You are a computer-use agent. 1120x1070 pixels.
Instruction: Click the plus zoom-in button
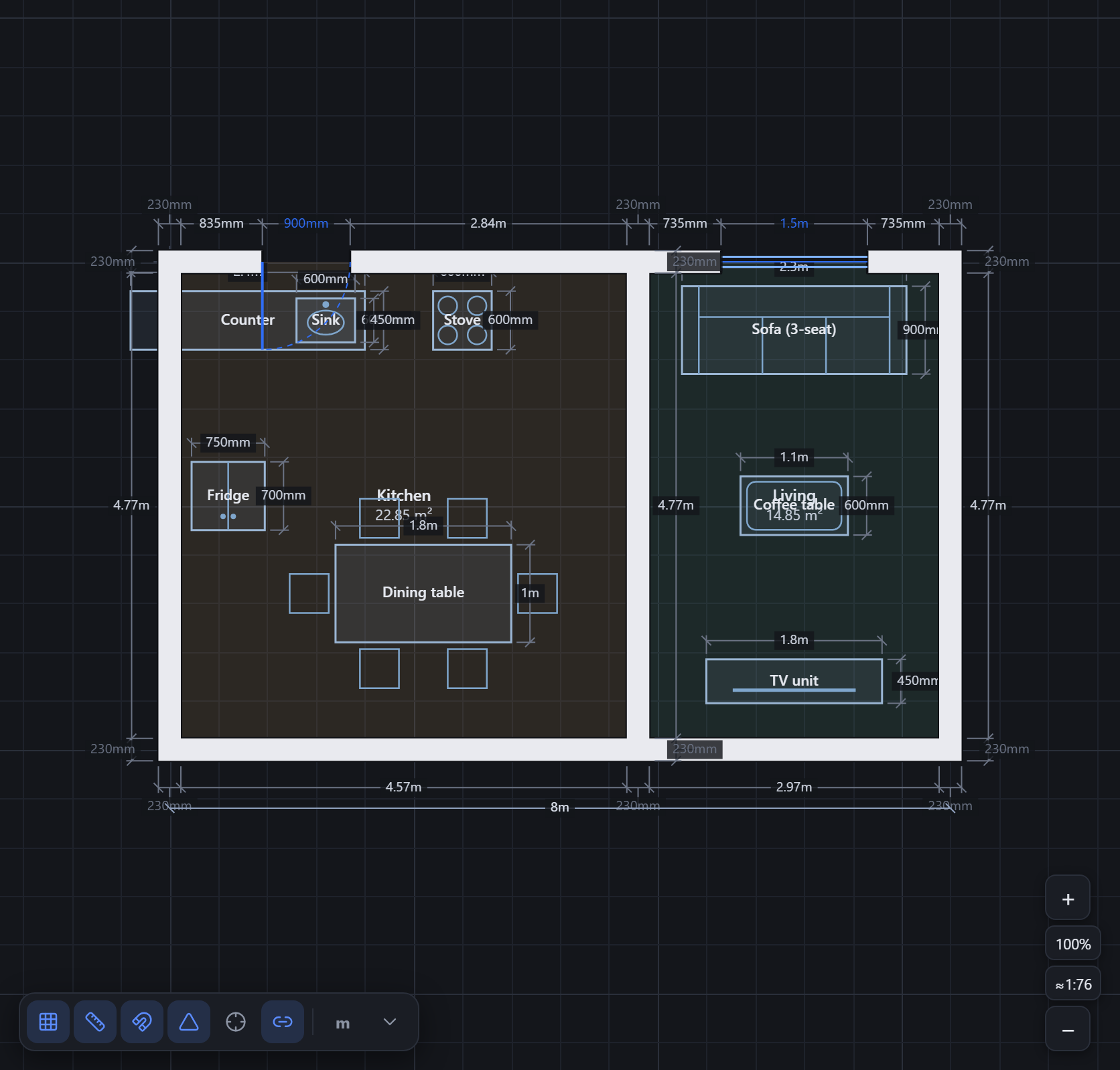coord(1068,899)
